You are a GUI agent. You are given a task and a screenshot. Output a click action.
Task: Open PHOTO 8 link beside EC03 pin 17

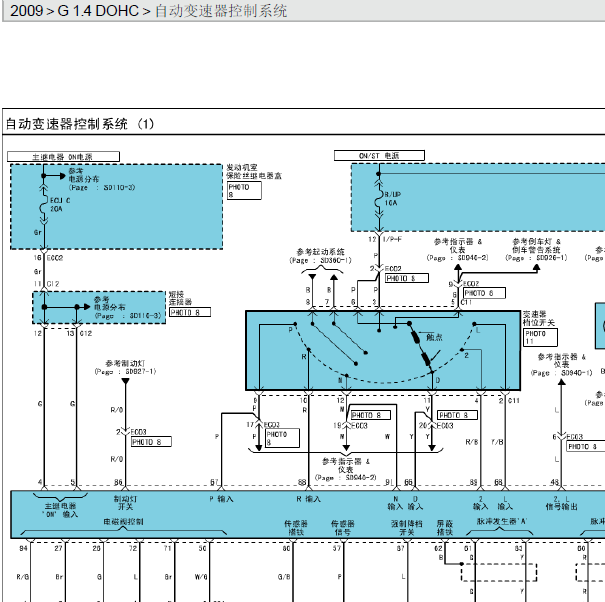(x=282, y=438)
